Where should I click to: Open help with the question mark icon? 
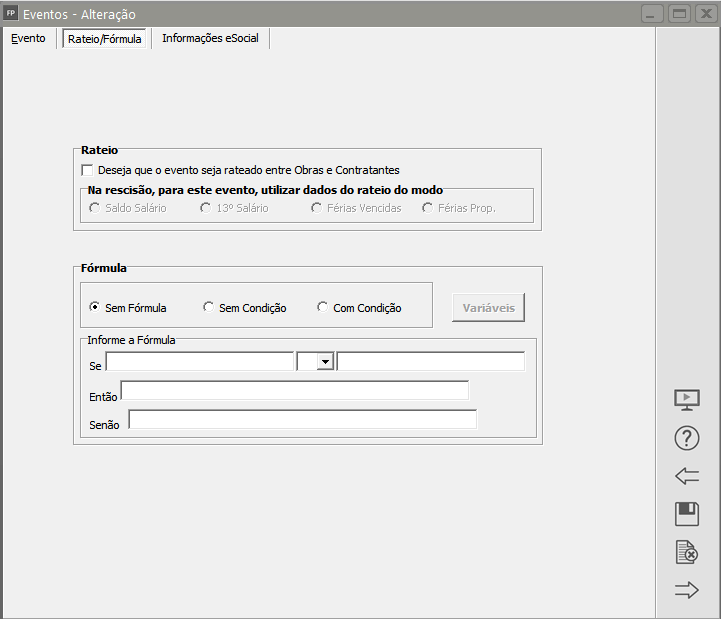pos(687,438)
